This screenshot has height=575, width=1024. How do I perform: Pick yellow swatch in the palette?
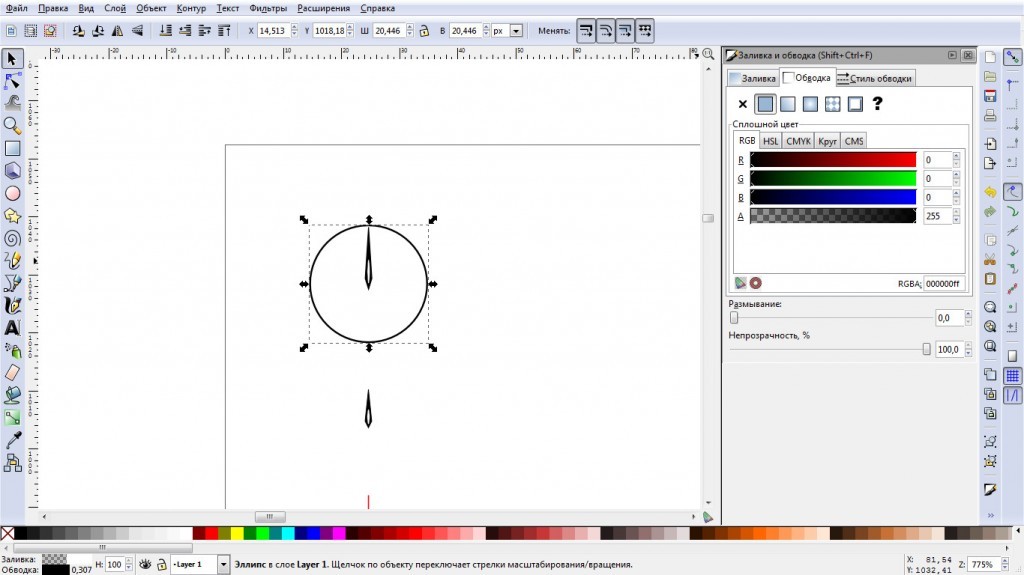[x=236, y=533]
